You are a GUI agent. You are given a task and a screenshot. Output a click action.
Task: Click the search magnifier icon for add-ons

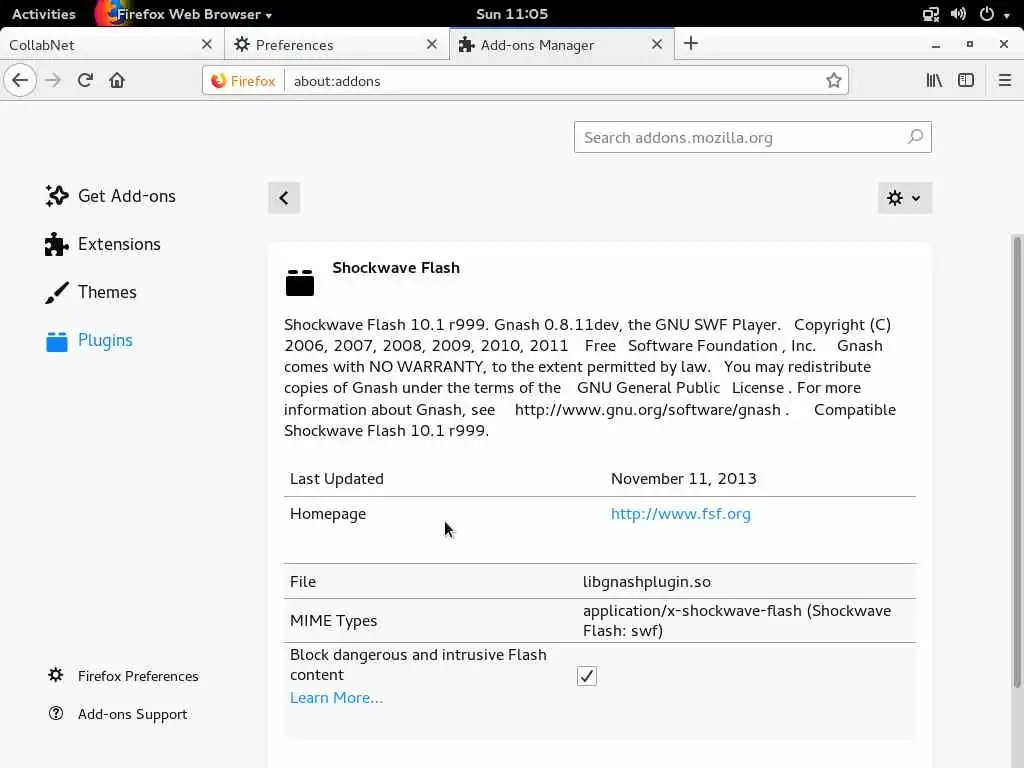click(x=915, y=136)
